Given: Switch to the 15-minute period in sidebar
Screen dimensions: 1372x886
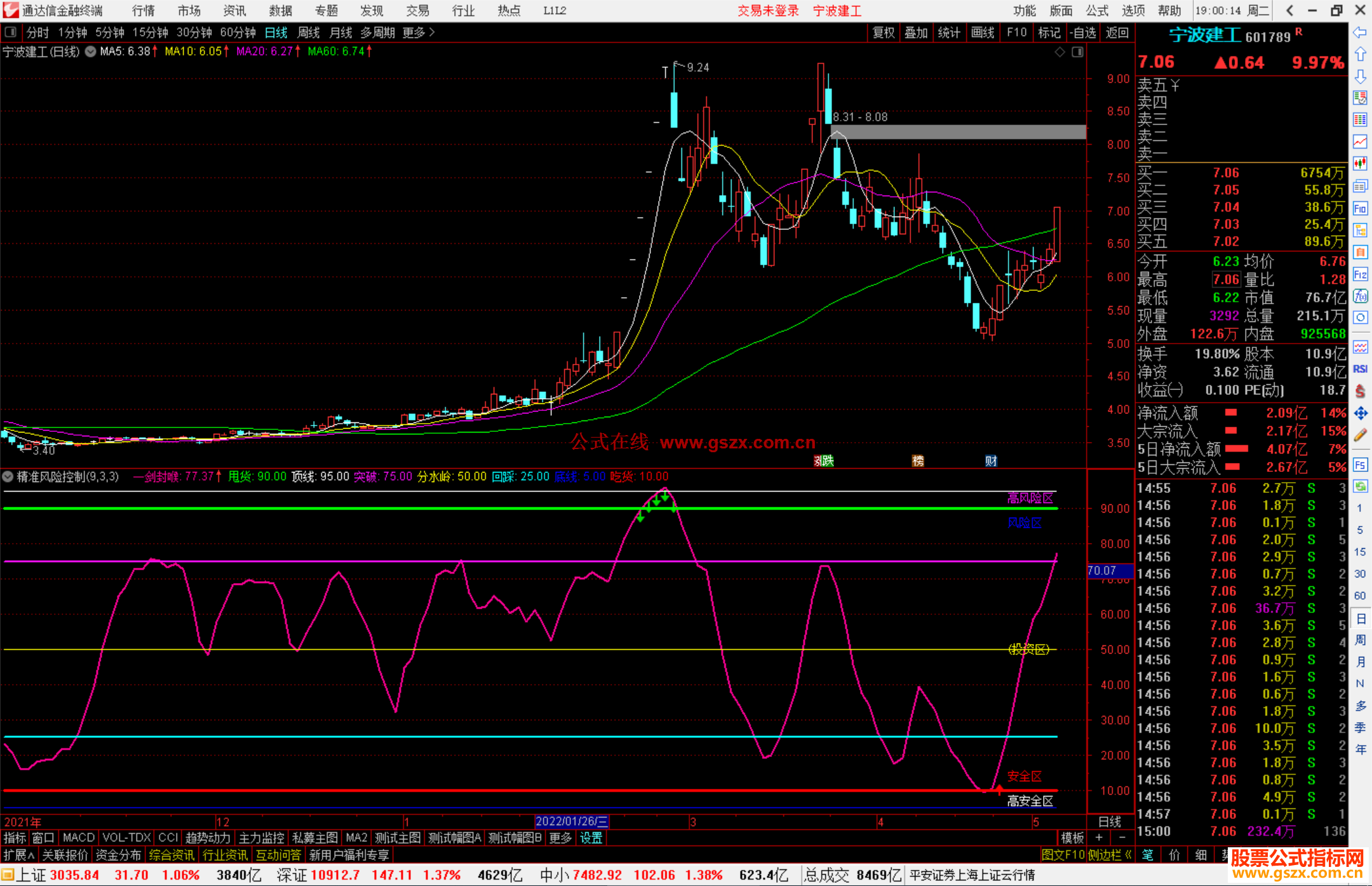Looking at the screenshot, I should pyautogui.click(x=1360, y=552).
